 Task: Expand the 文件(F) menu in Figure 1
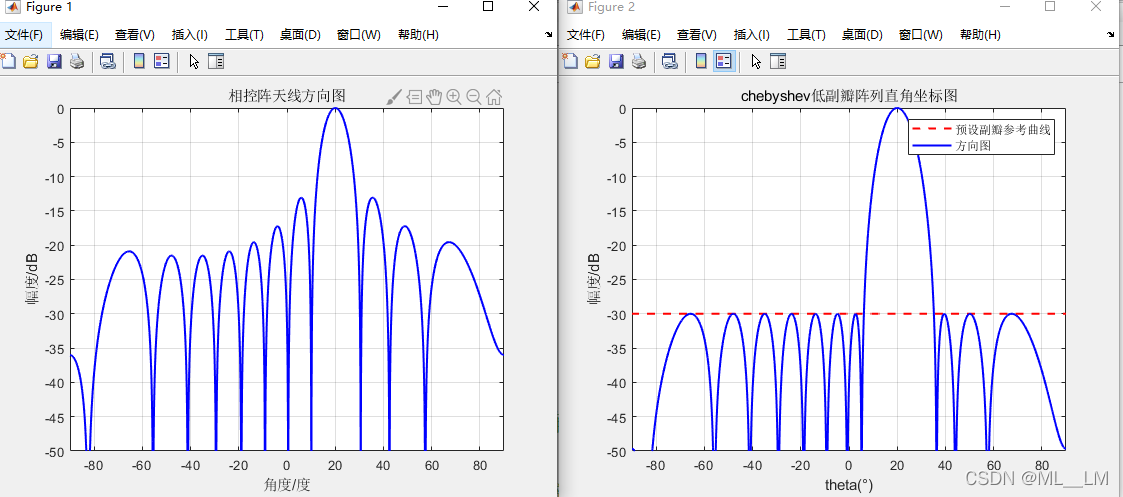(x=24, y=35)
